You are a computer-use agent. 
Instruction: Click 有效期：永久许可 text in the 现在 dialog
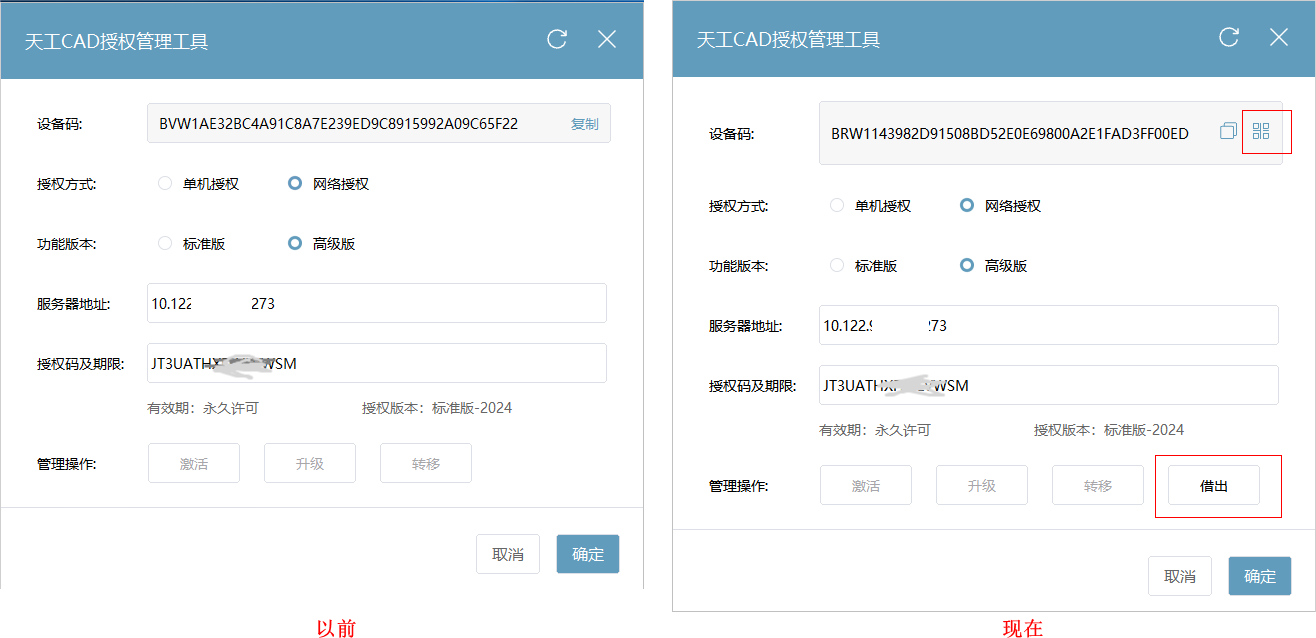[876, 430]
